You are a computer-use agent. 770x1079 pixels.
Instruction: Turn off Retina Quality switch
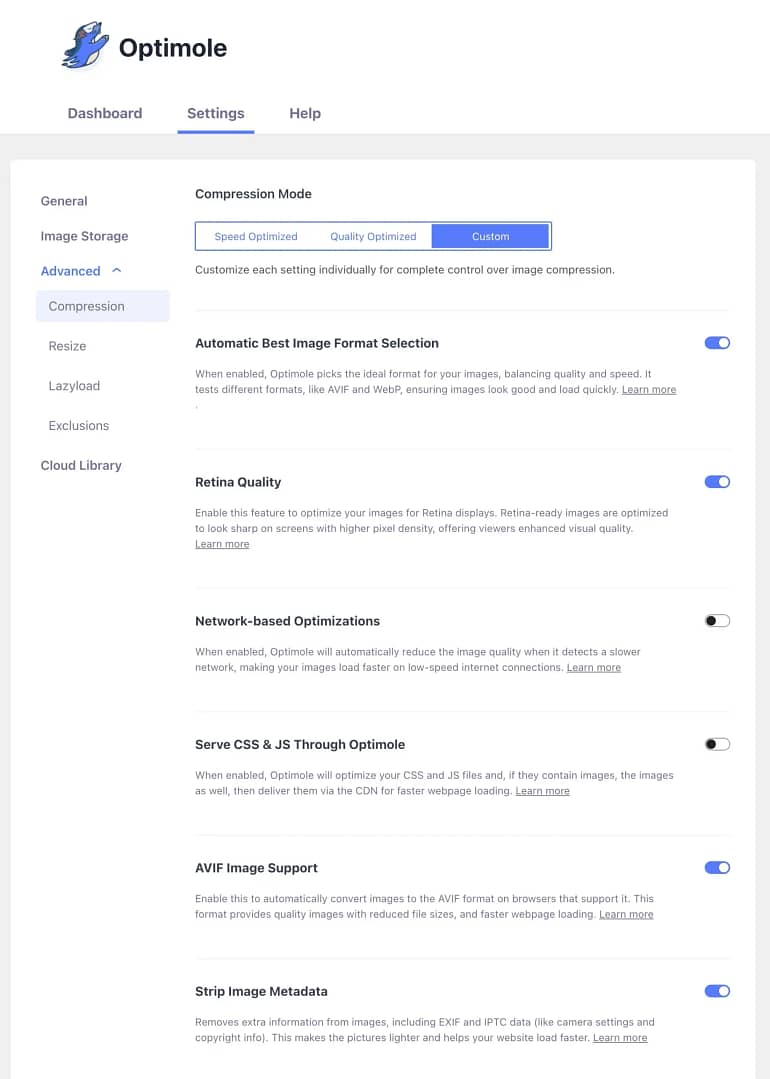(x=717, y=482)
